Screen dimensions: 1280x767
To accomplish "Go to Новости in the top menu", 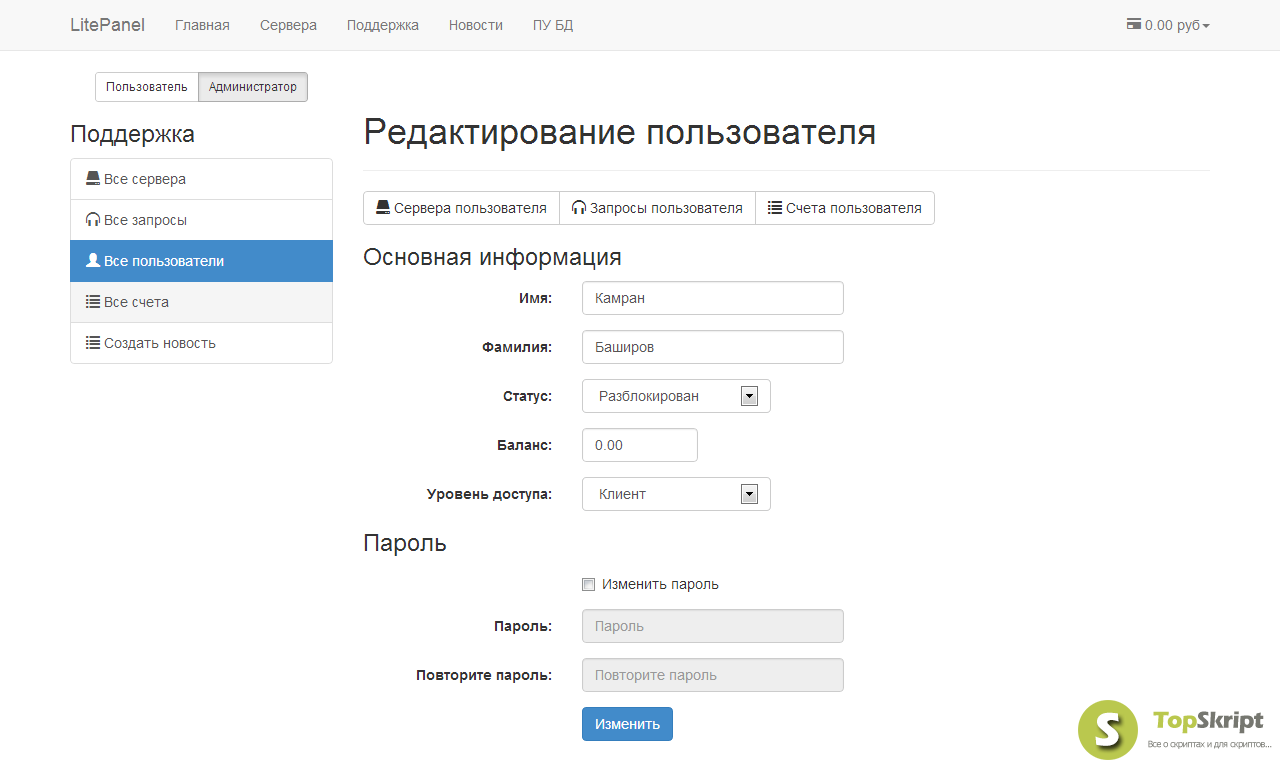I will click(475, 25).
